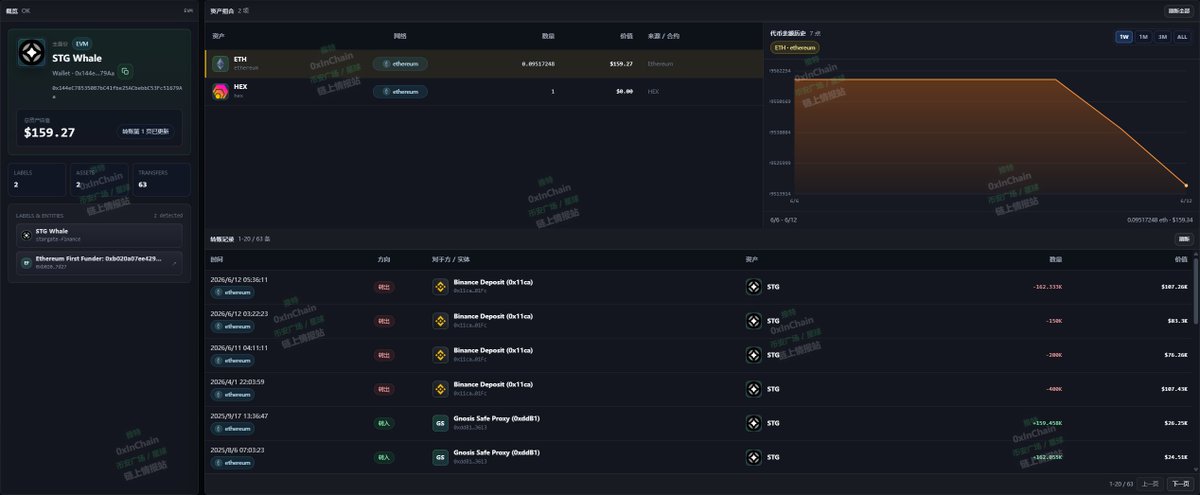The height and width of the screenshot is (495, 1200).
Task: Click Binance Deposit (0x11ca) in 03:22:23 row
Action: 493,316
